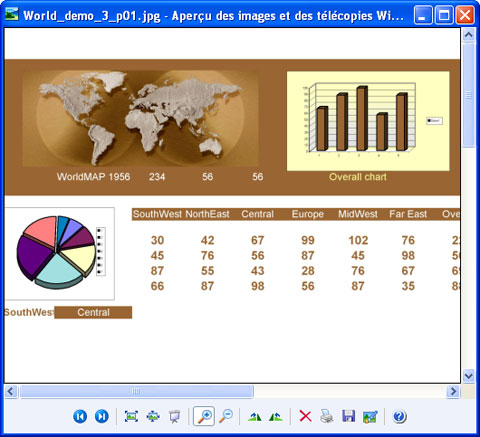The height and width of the screenshot is (437, 480).
Task: Click the 'NorthEast' column header
Action: (x=207, y=214)
